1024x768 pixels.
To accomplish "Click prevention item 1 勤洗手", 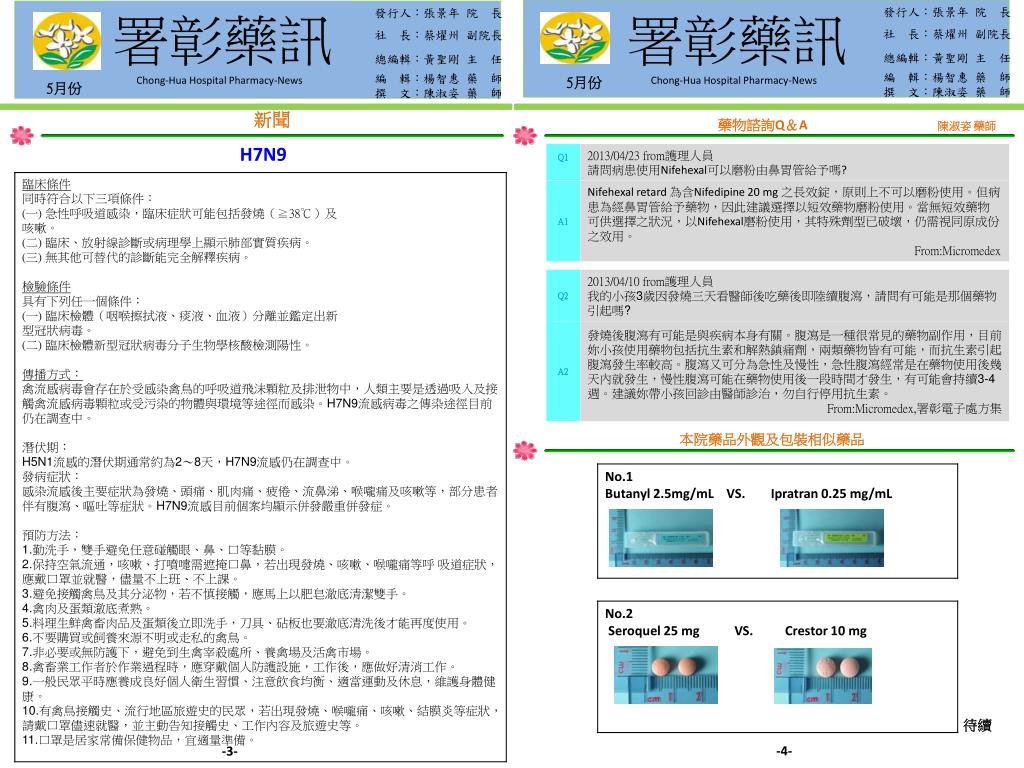I will pos(154,549).
